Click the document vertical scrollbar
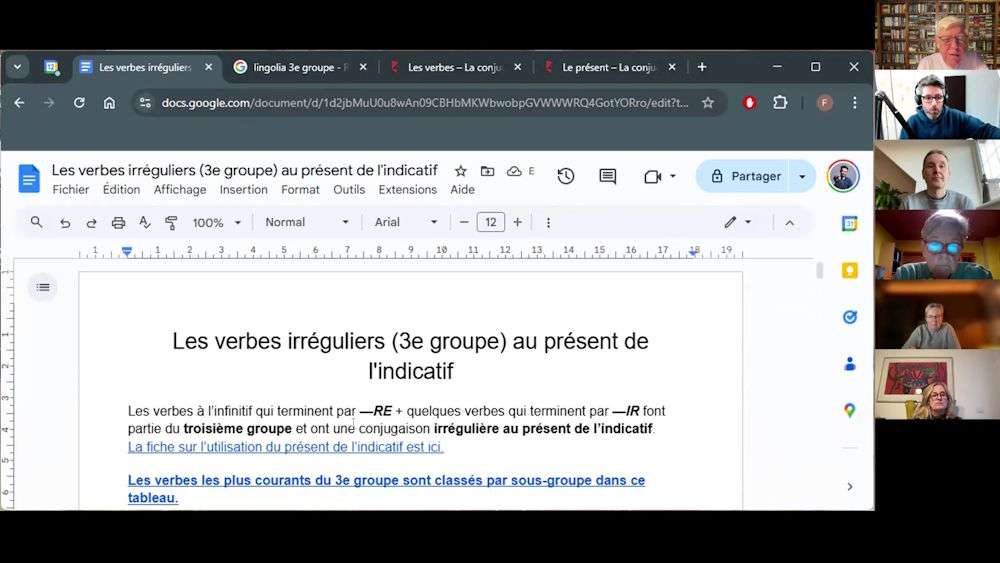 pos(820,270)
